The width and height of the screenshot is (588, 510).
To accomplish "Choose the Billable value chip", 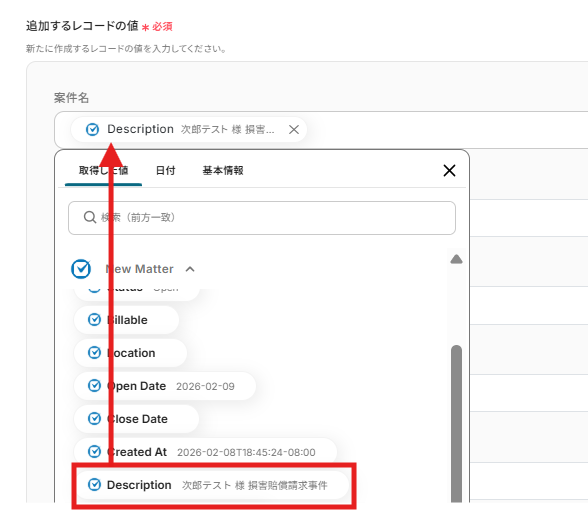I will coord(126,320).
